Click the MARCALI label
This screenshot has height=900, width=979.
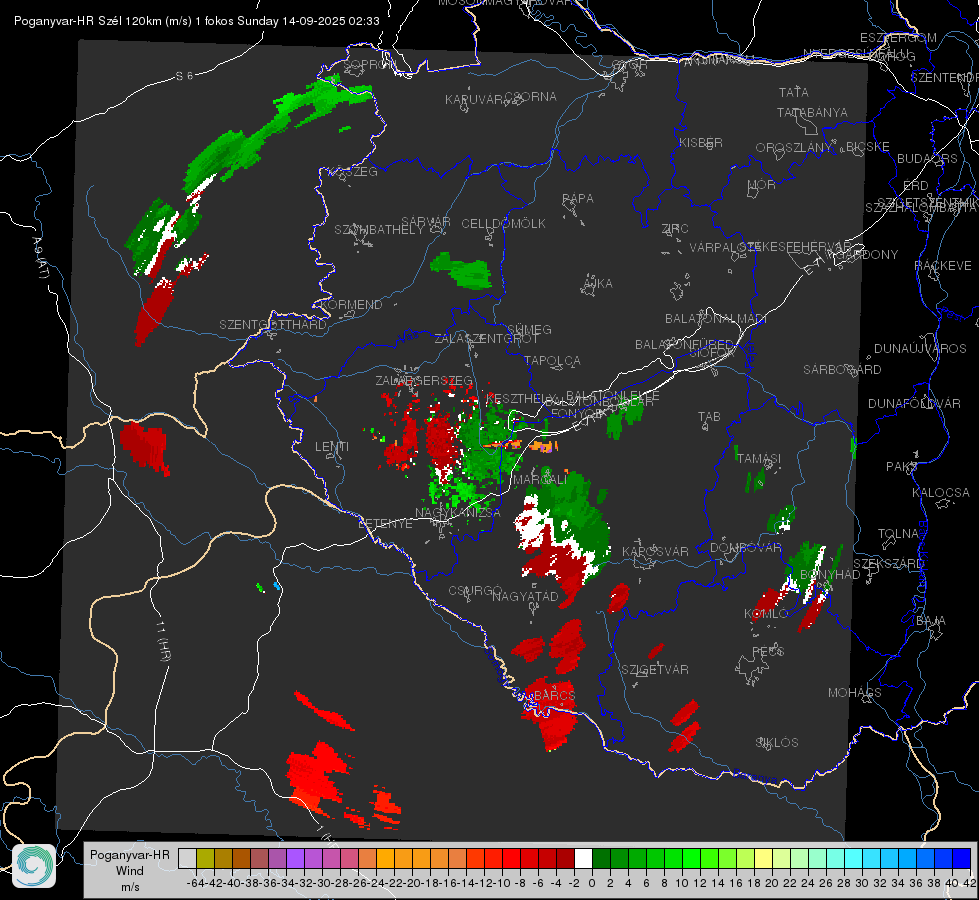(x=539, y=480)
